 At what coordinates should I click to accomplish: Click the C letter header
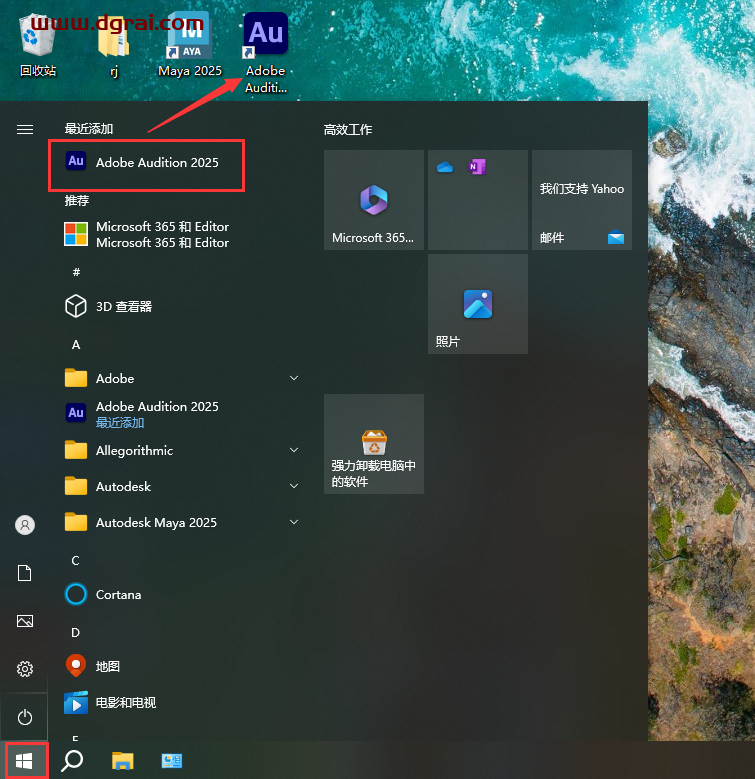pos(76,560)
